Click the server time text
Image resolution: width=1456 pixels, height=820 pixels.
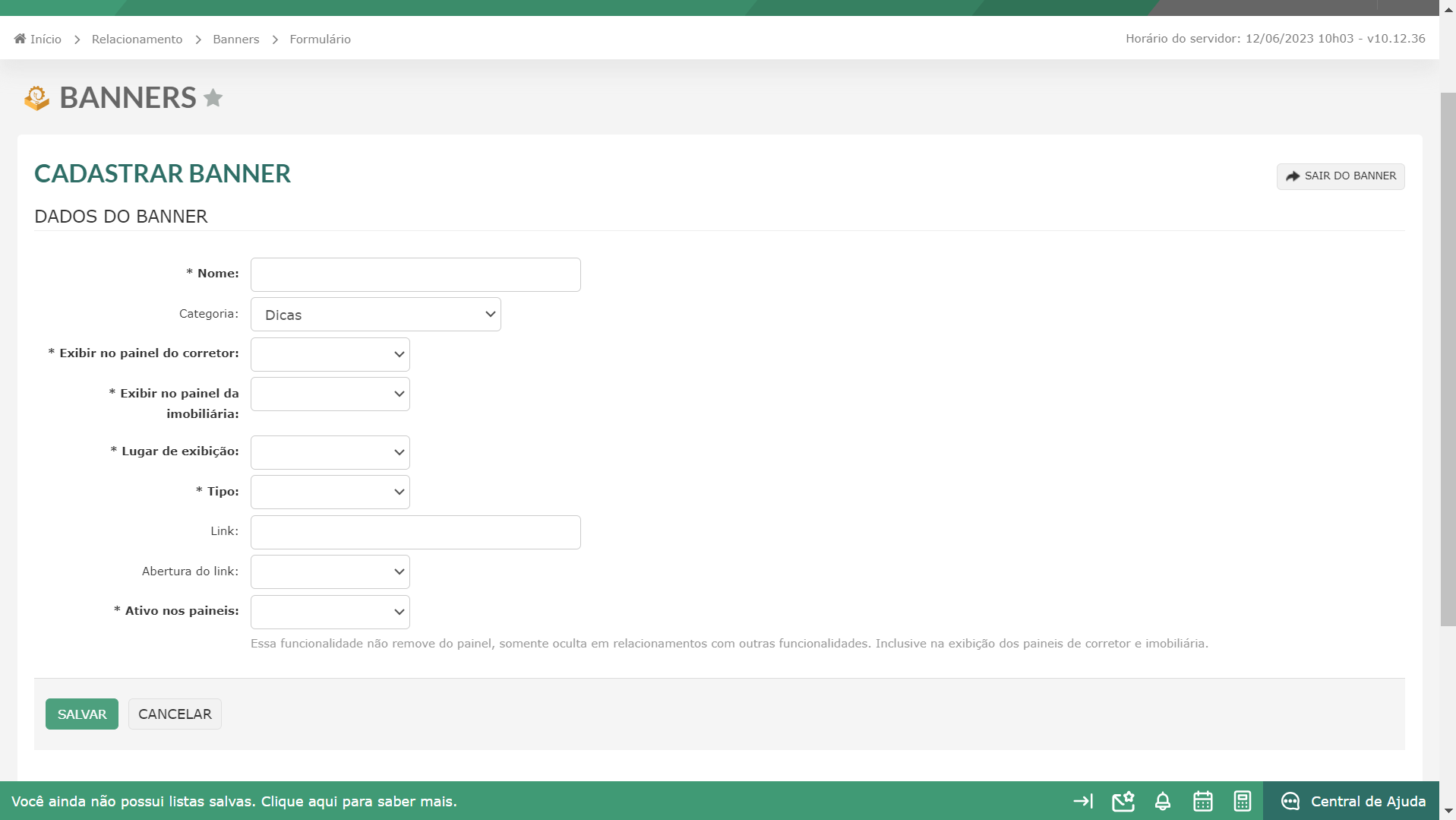[1275, 39]
